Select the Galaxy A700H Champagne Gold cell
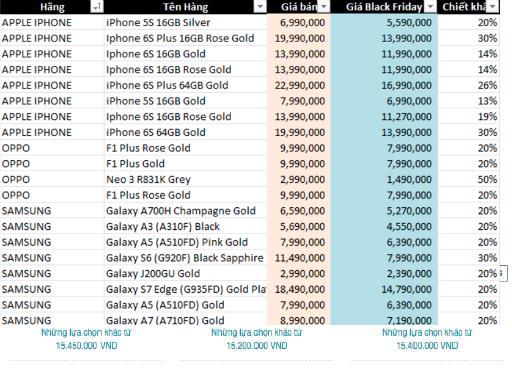This screenshot has height=384, width=512. 186,211
